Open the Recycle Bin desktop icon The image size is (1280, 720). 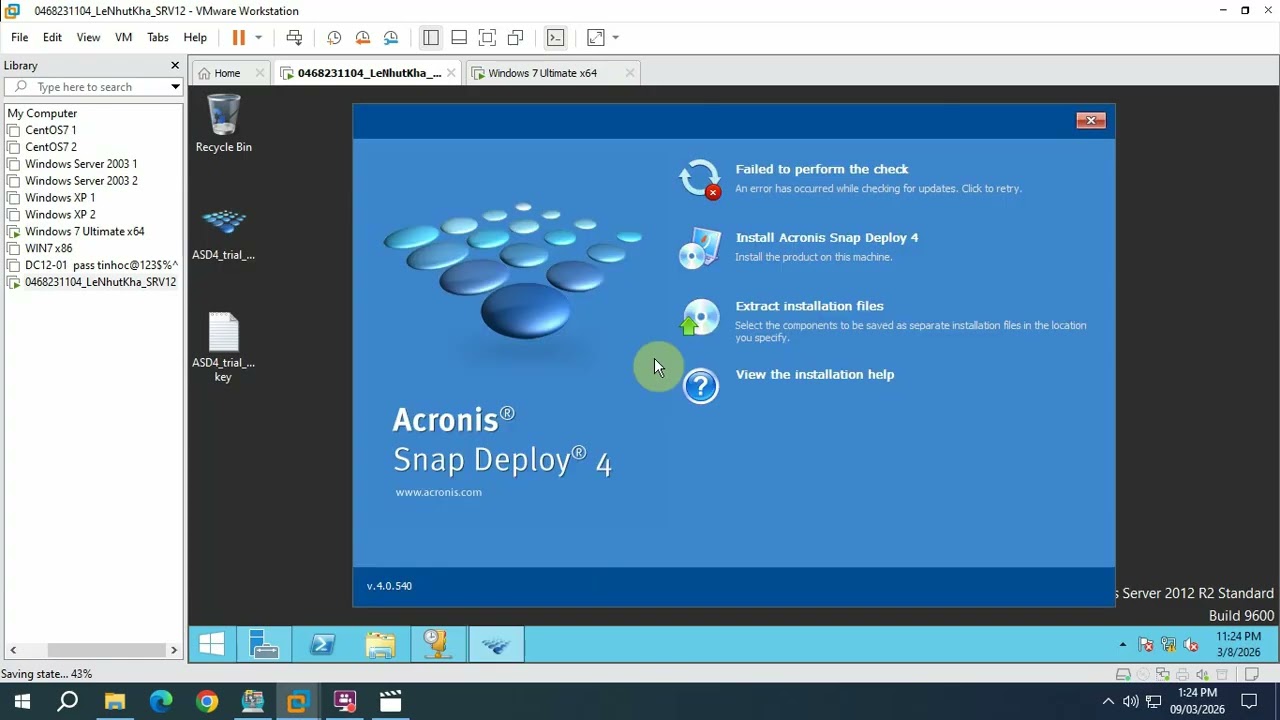click(223, 124)
